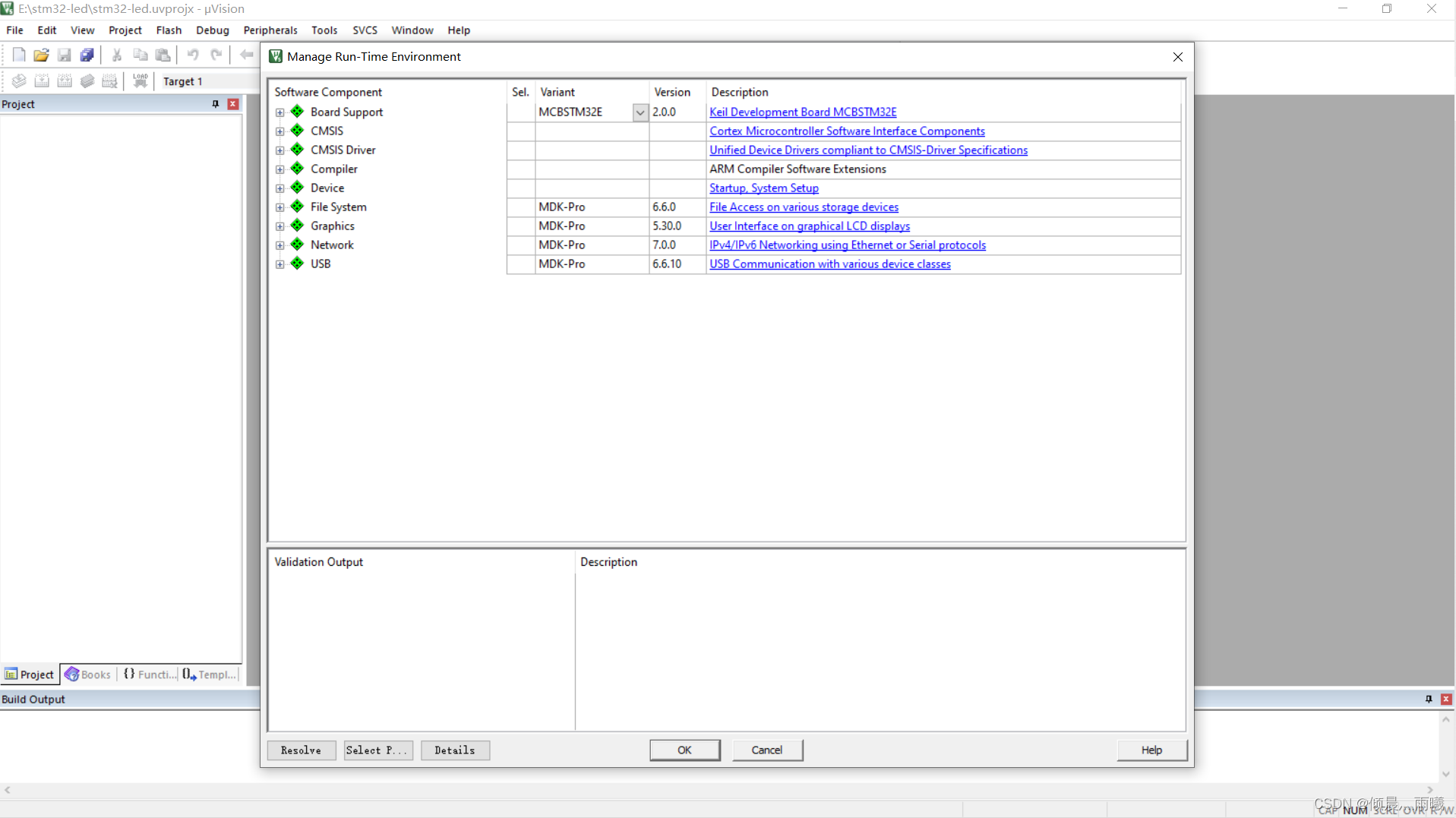Click the USB component diamond icon

297,264
